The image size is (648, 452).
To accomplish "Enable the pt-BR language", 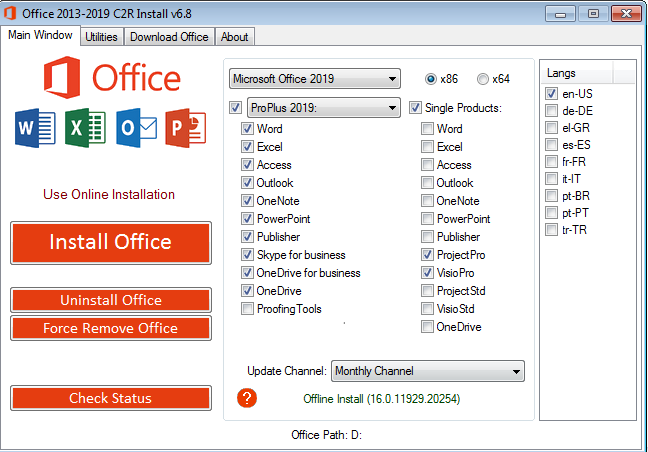I will pos(551,195).
